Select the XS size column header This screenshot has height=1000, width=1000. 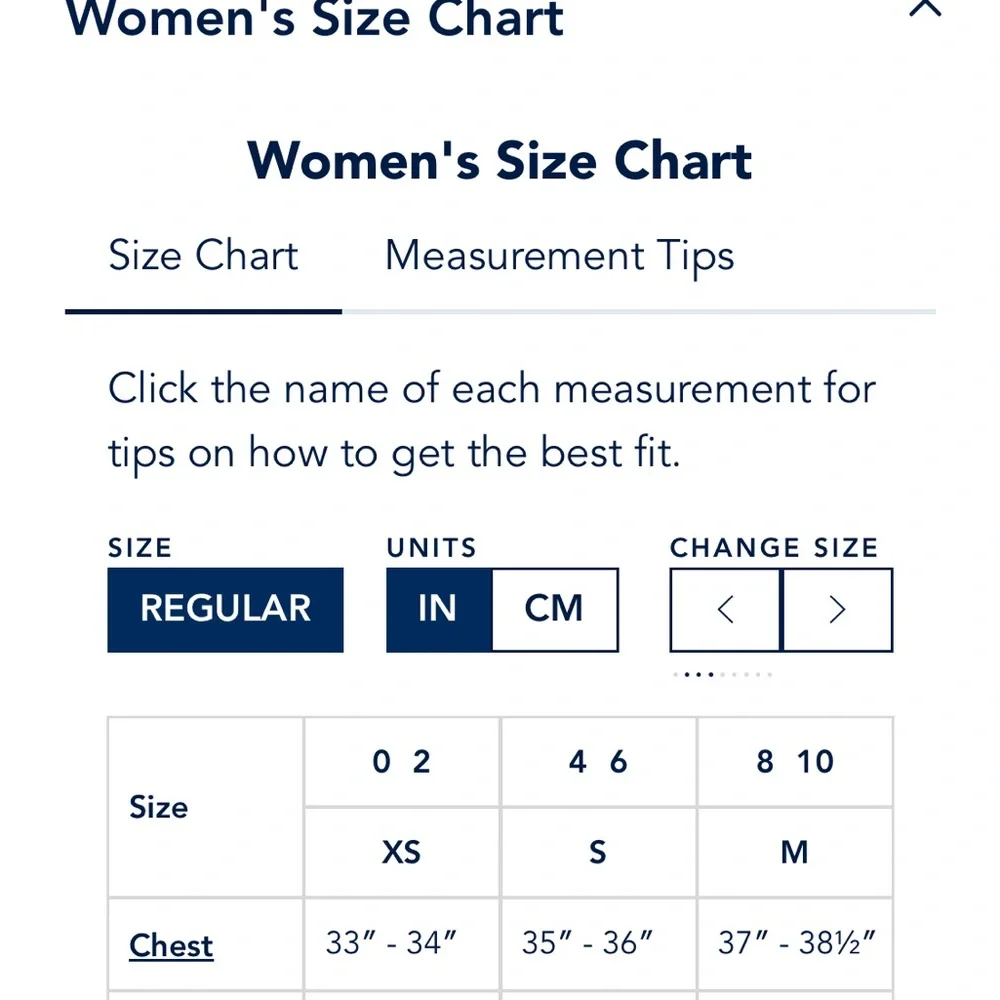coord(401,852)
